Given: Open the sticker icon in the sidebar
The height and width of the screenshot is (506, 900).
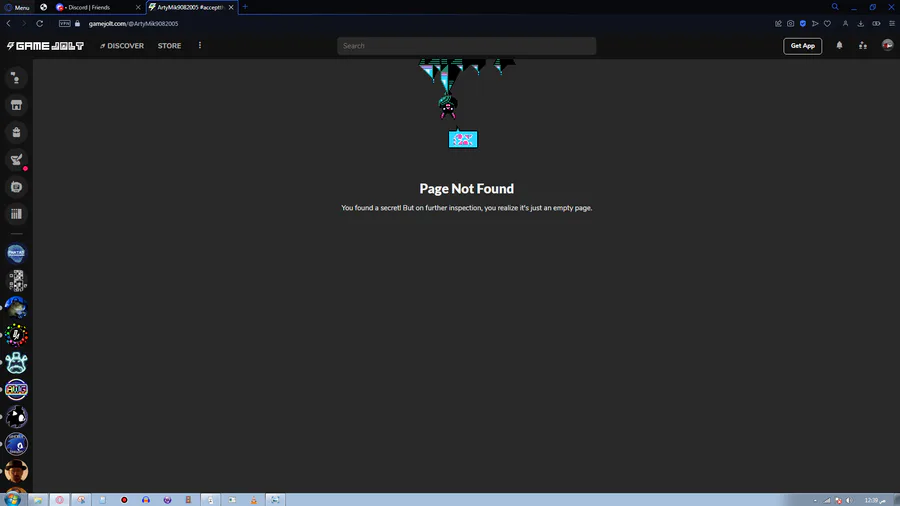Looking at the screenshot, I should pyautogui.click(x=16, y=187).
